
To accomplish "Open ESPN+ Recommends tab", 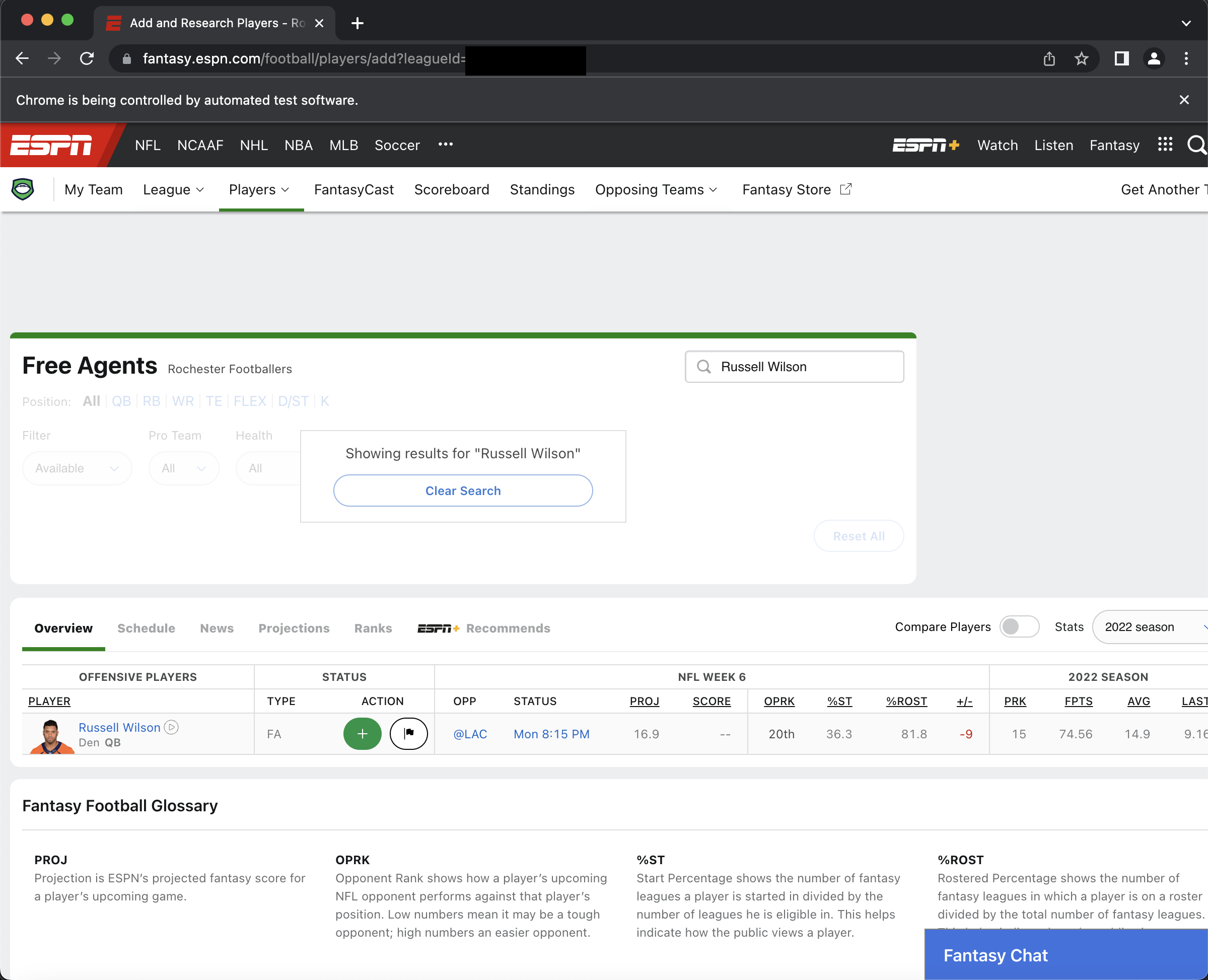I will pos(484,628).
